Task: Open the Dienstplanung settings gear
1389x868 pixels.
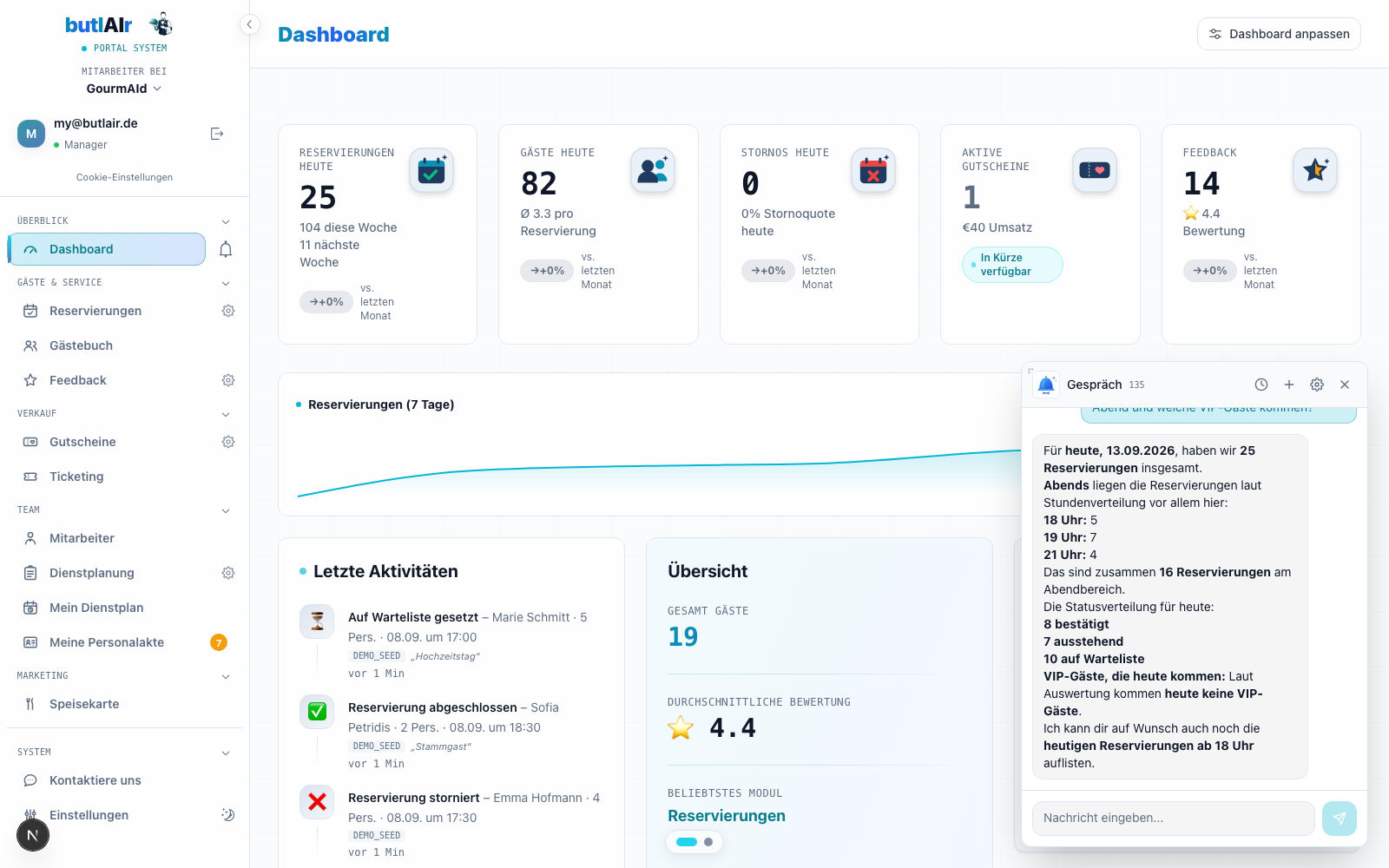Action: coord(228,573)
